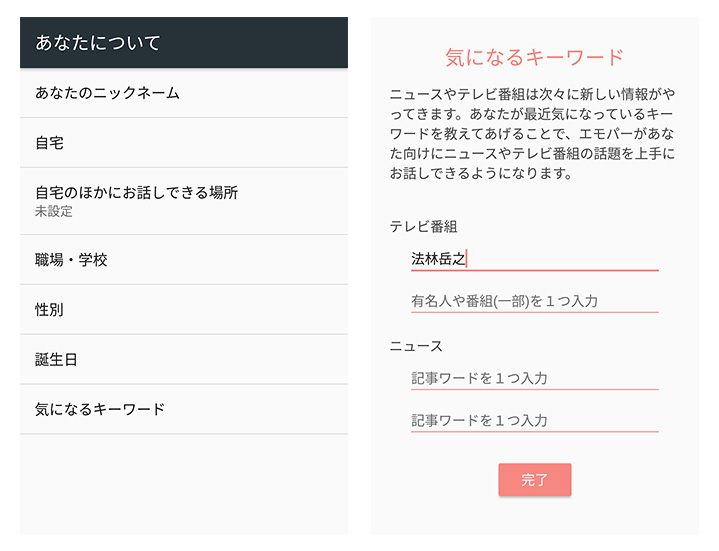Open the あなたのニックネーム setting
Screen dimensions: 719x551
tap(107, 93)
